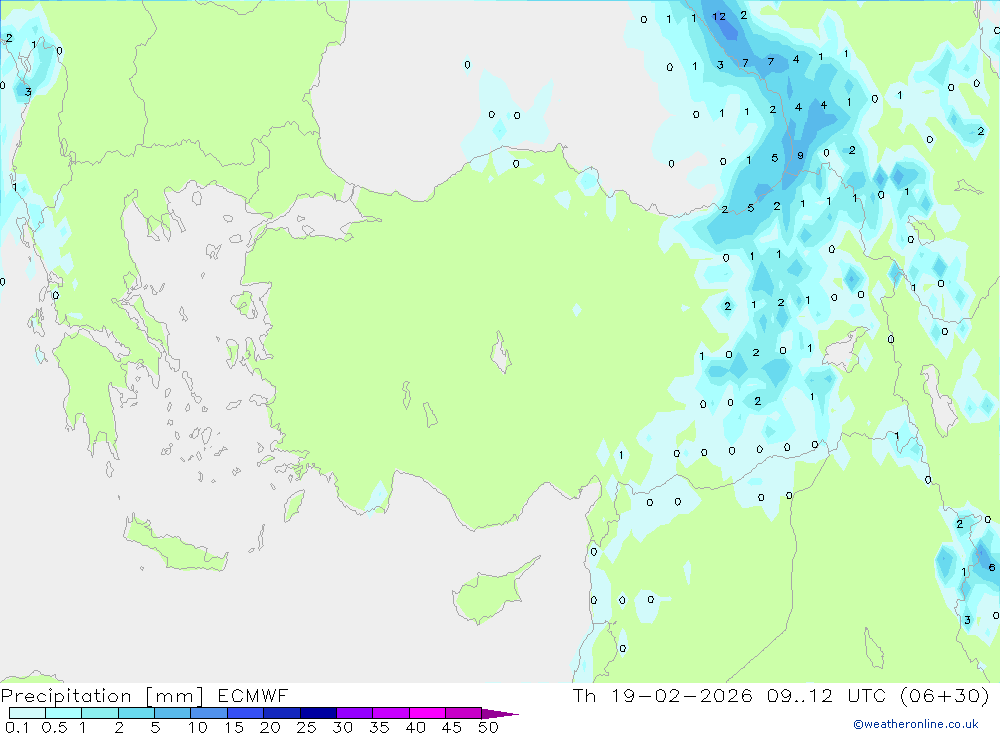
Task: Click the '10' legend scale label
Action: click(198, 727)
